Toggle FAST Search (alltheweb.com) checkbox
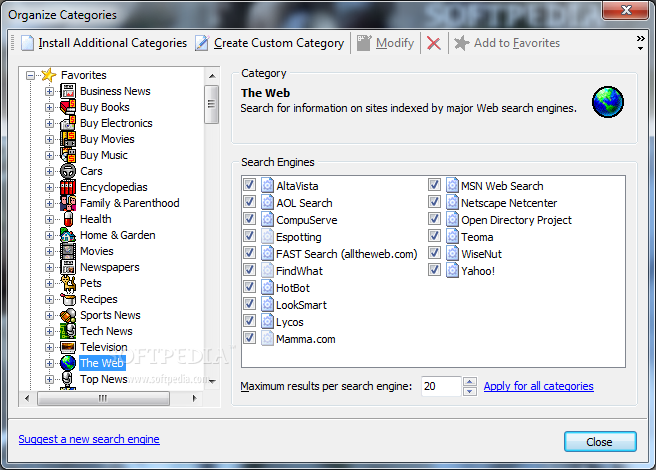This screenshot has height=470, width=656. 249,253
